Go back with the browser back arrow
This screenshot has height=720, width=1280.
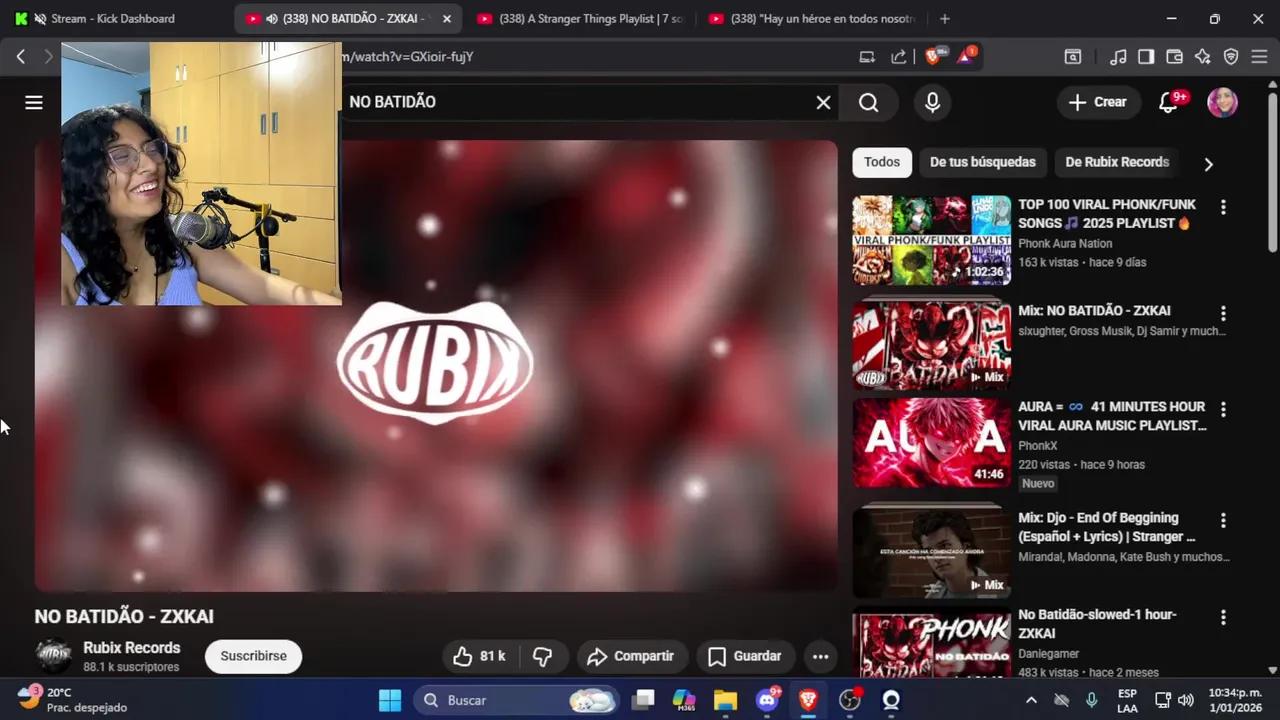21,57
